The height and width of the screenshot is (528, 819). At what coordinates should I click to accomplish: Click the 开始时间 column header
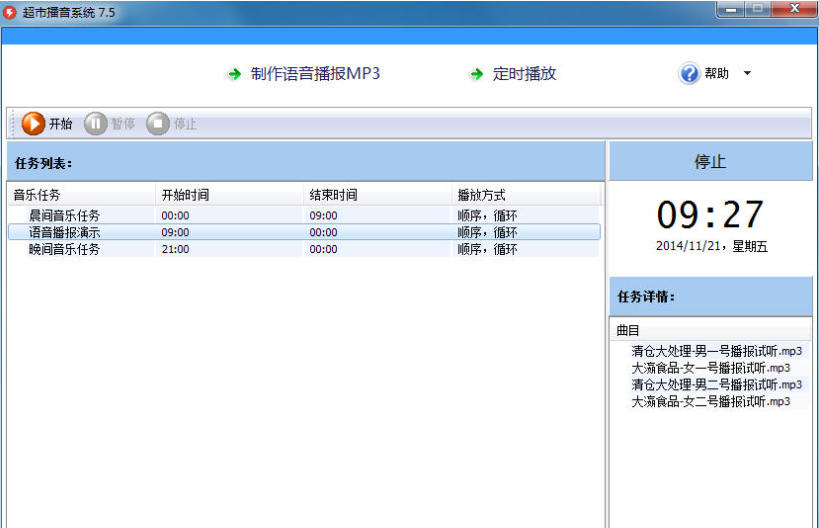(x=229, y=195)
